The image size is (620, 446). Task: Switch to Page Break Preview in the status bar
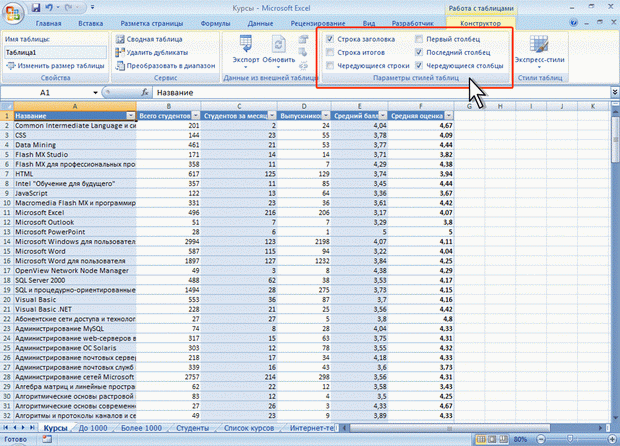503,439
